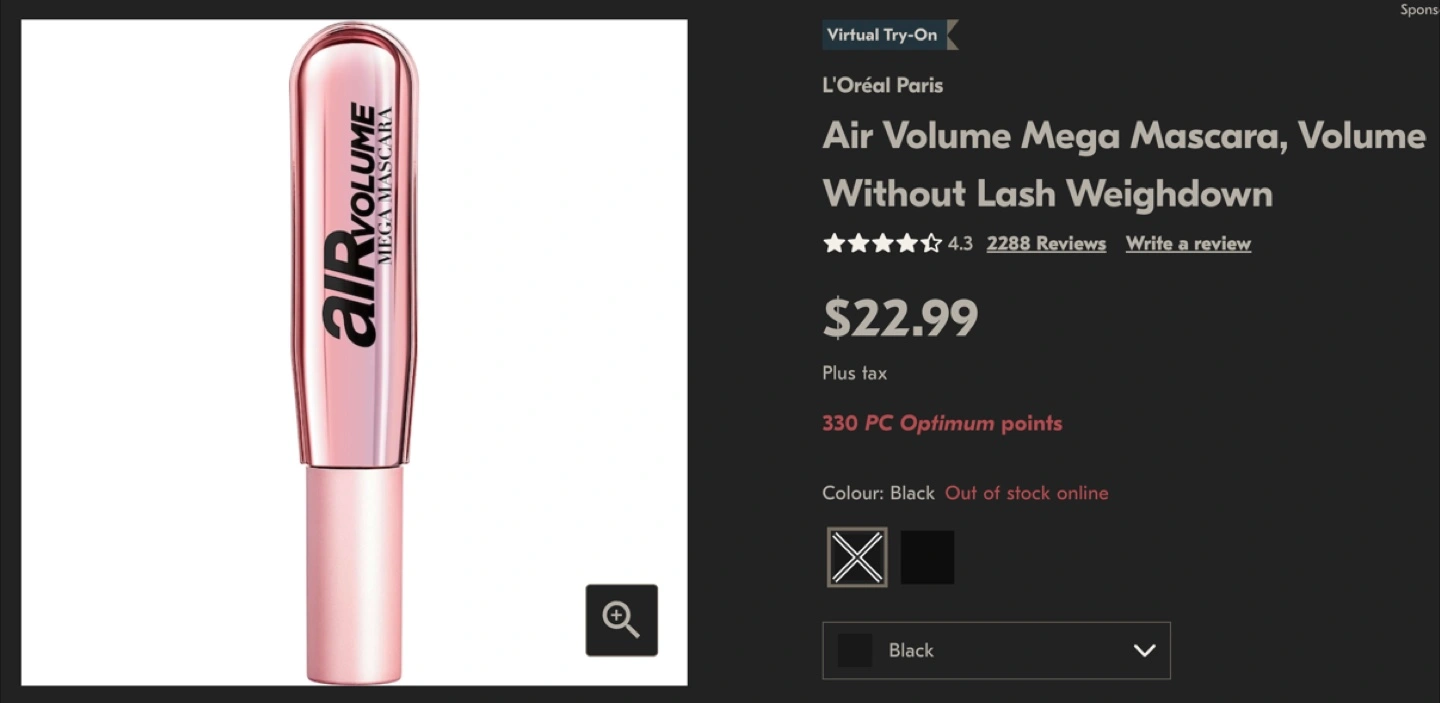Visit the L'Oréal Paris brand link
This screenshot has width=1440, height=703.
(x=882, y=85)
